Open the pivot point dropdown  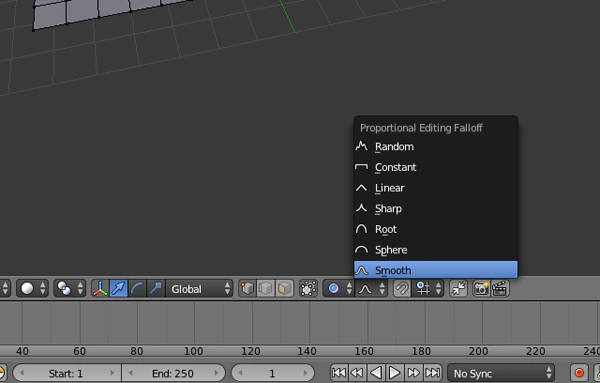coord(70,288)
